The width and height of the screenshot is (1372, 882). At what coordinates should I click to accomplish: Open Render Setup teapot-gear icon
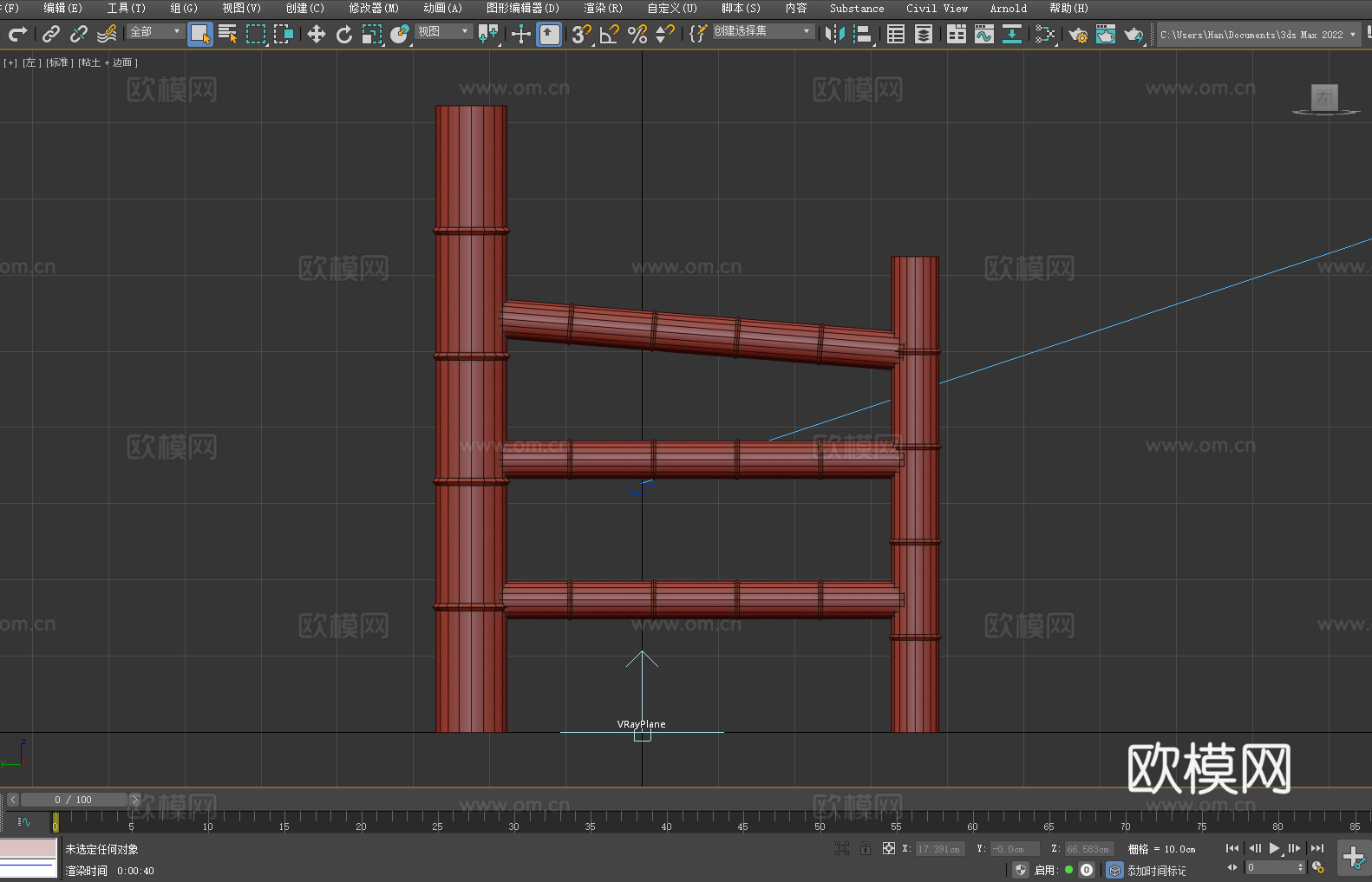point(1078,34)
